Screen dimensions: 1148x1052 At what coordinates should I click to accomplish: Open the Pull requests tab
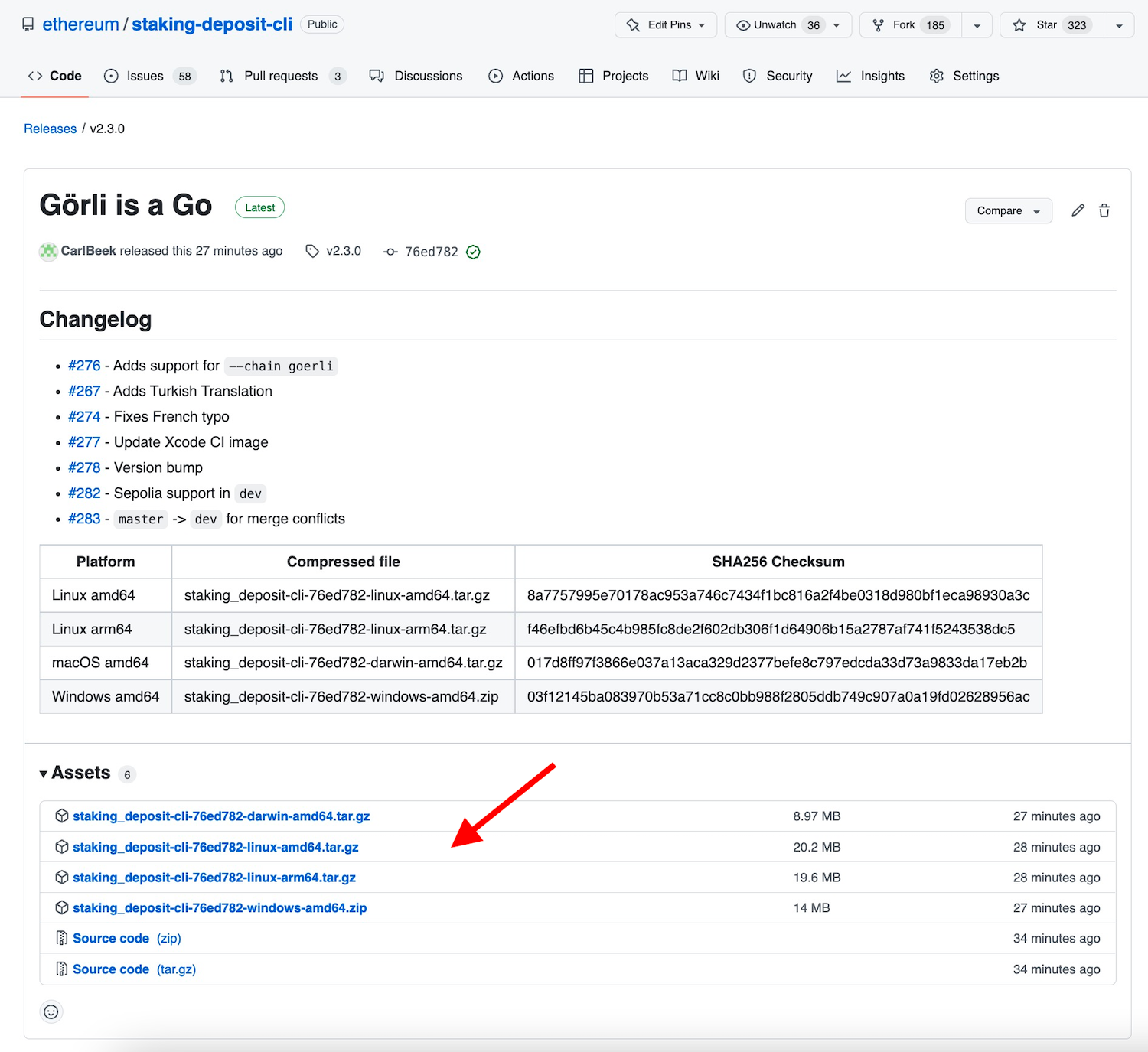coord(280,76)
